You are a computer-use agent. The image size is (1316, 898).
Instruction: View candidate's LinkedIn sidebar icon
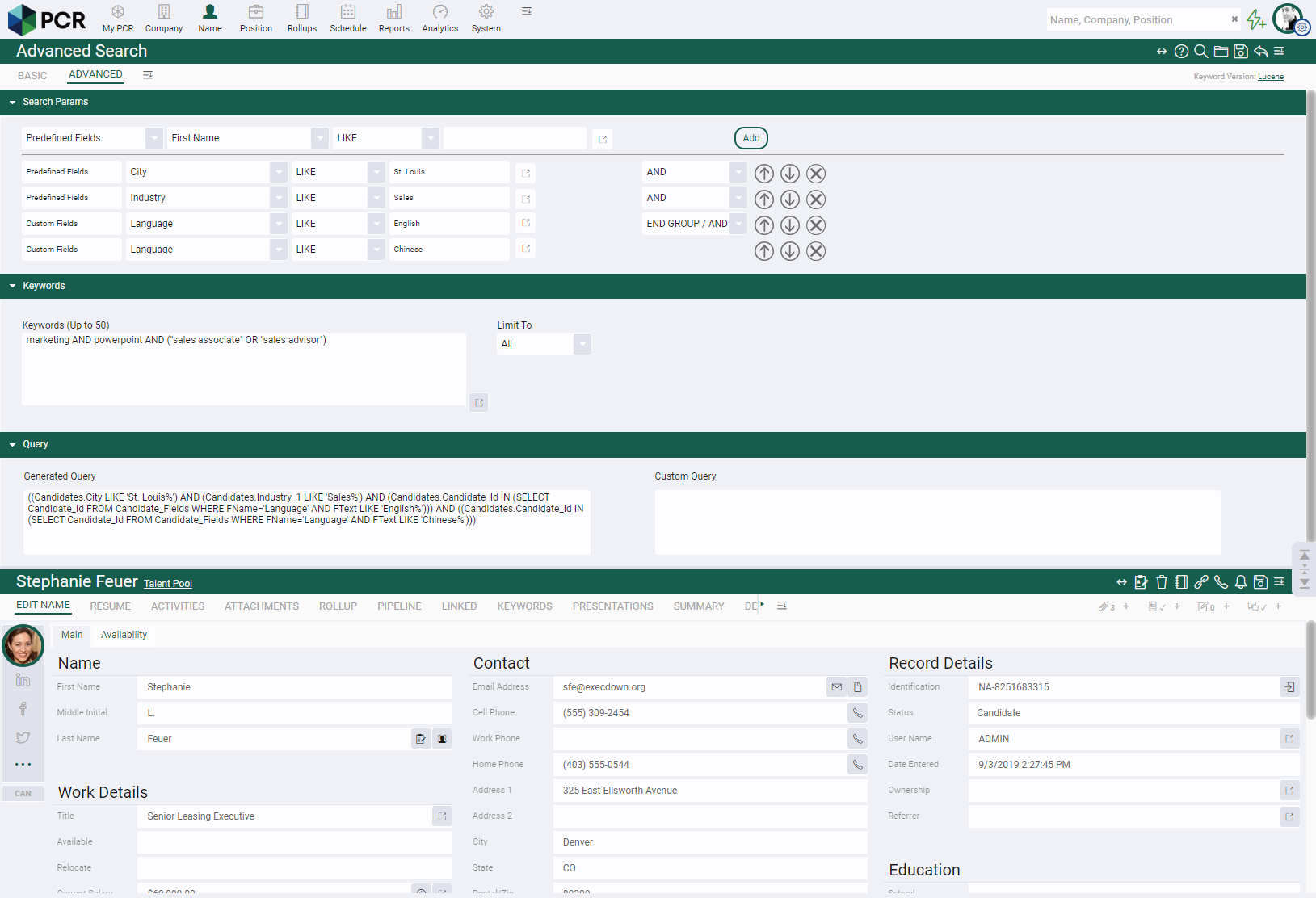(x=23, y=679)
